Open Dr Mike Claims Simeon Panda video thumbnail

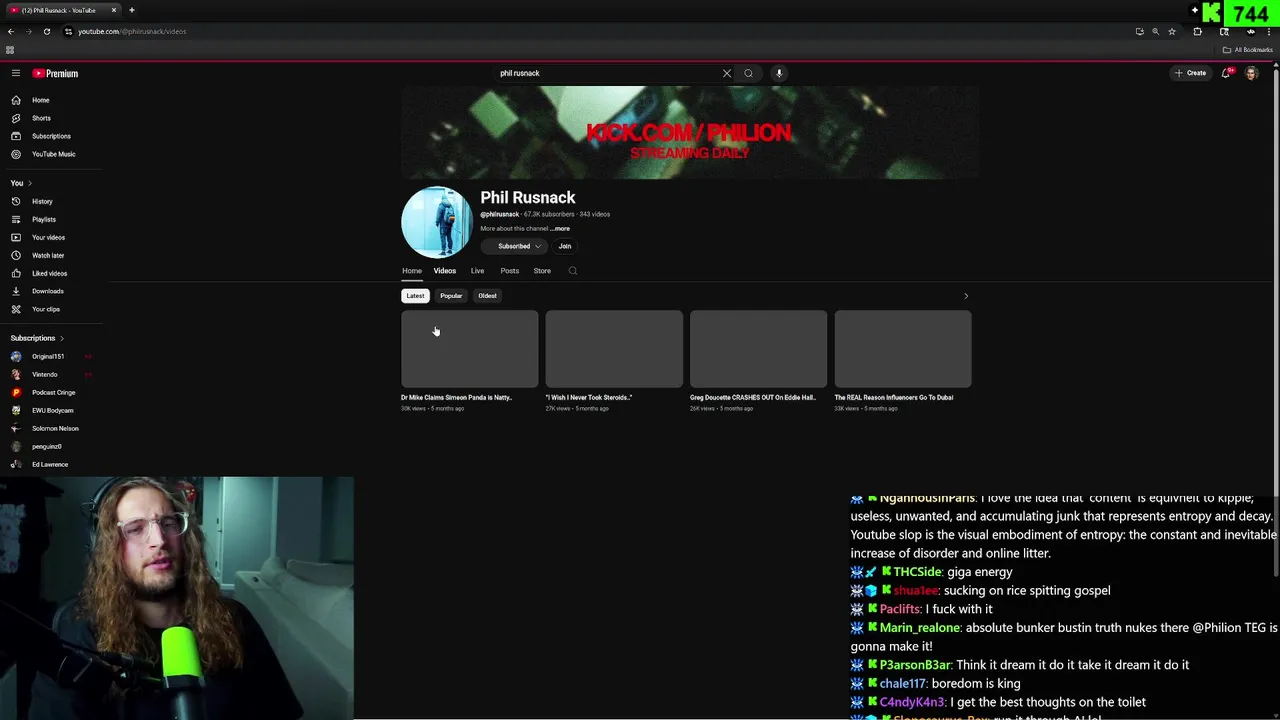[470, 349]
